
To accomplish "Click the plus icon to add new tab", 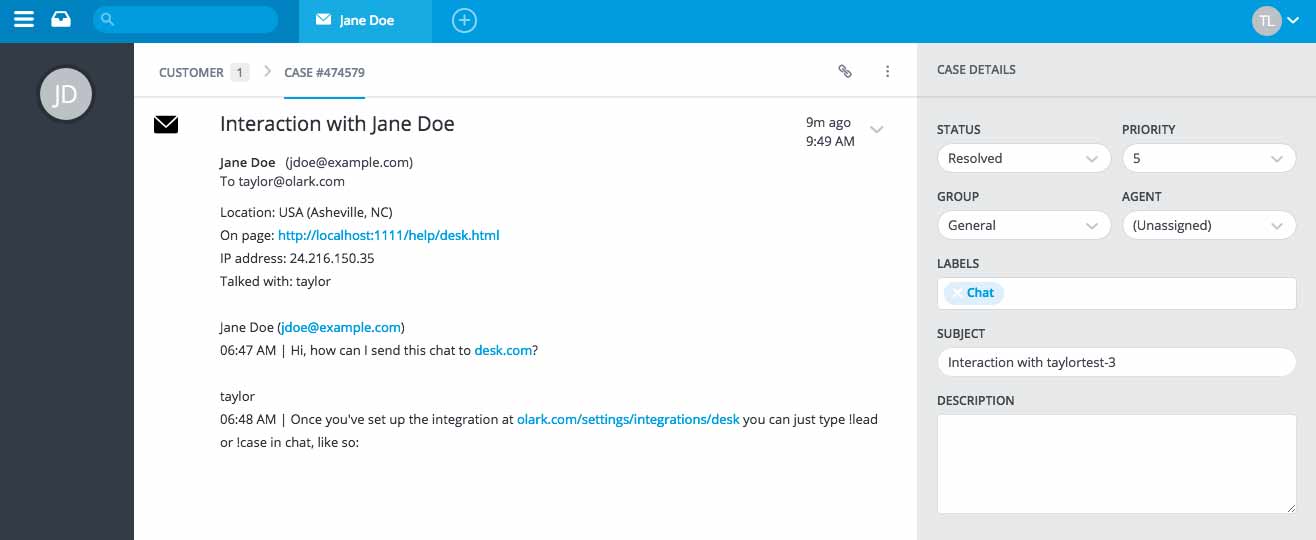I will point(464,20).
